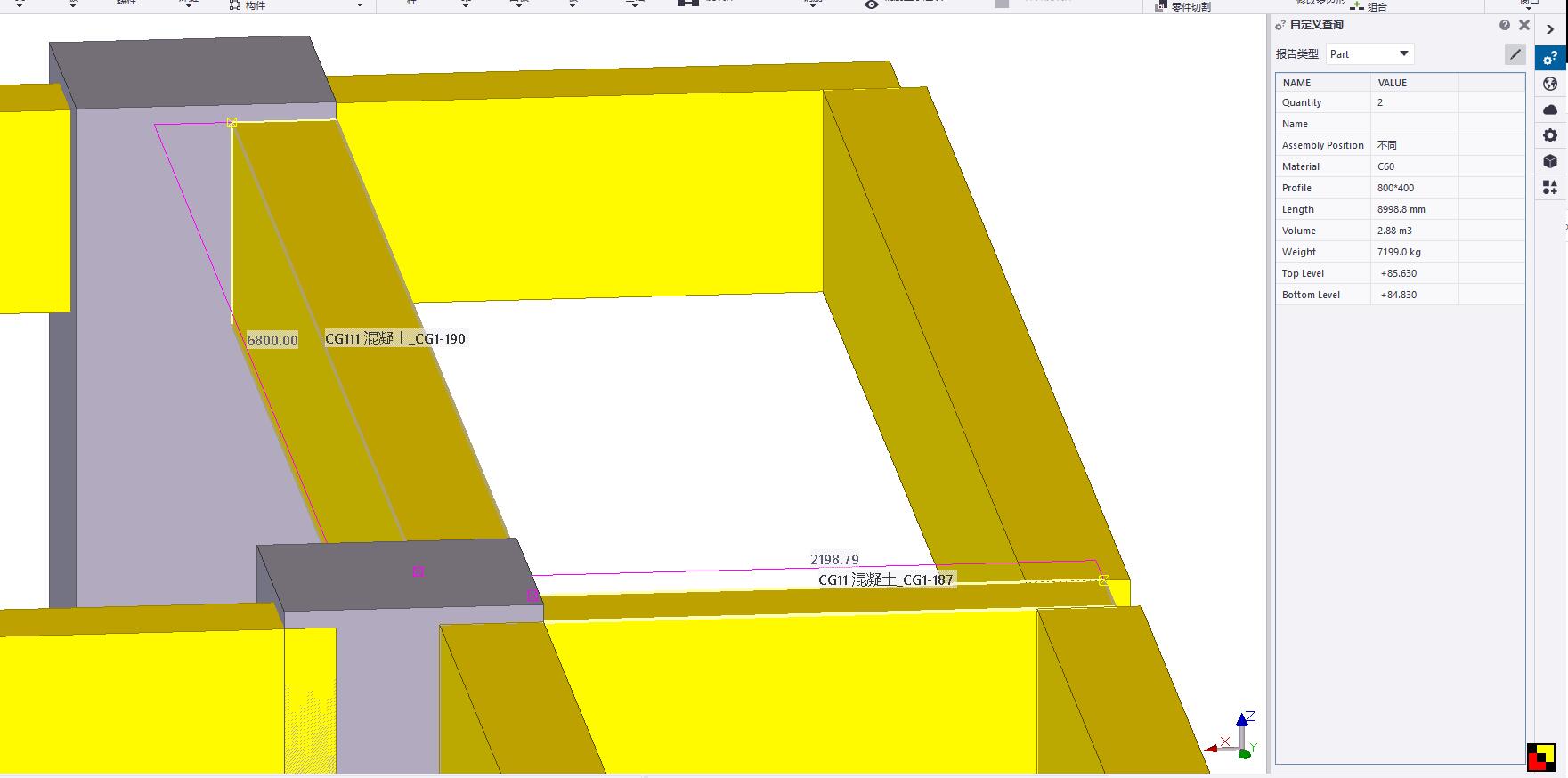Click the red-yellow-black icon at bottom right
The height and width of the screenshot is (778, 1568).
point(1541,757)
